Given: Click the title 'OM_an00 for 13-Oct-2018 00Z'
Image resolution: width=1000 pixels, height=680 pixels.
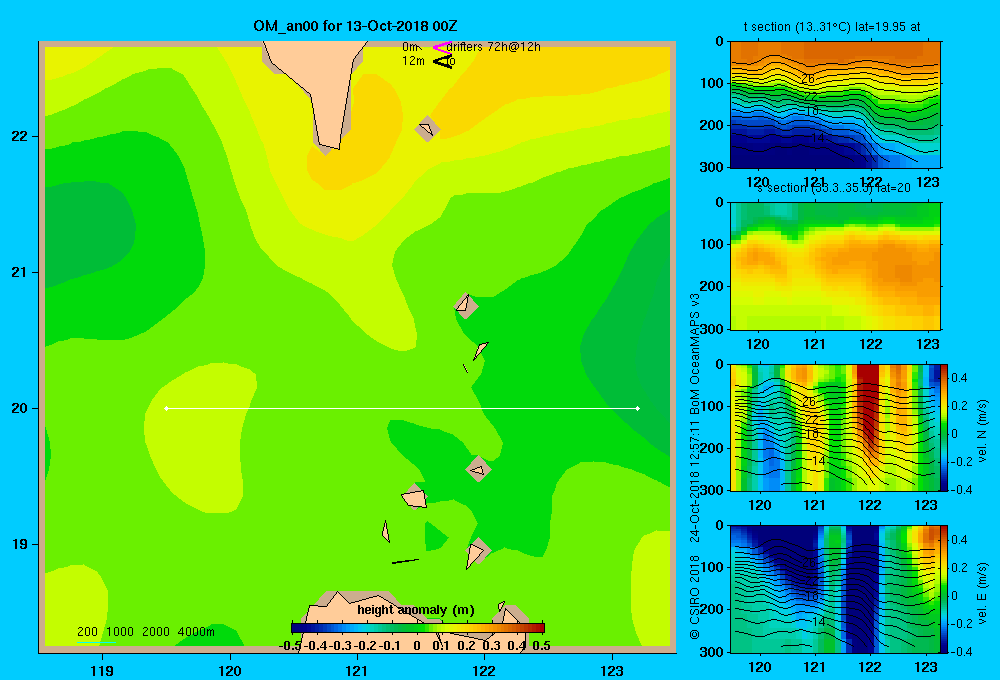Looking at the screenshot, I should (x=355, y=26).
